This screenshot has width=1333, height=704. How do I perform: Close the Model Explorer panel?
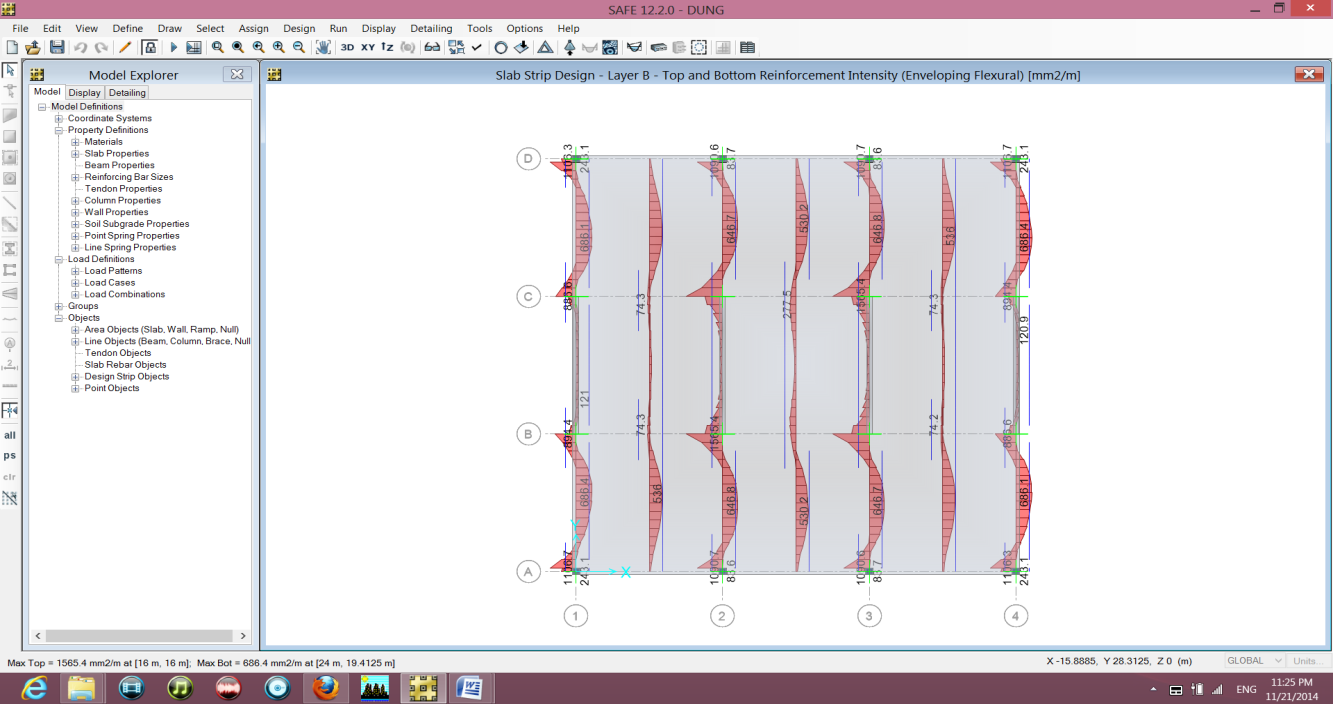pos(237,74)
